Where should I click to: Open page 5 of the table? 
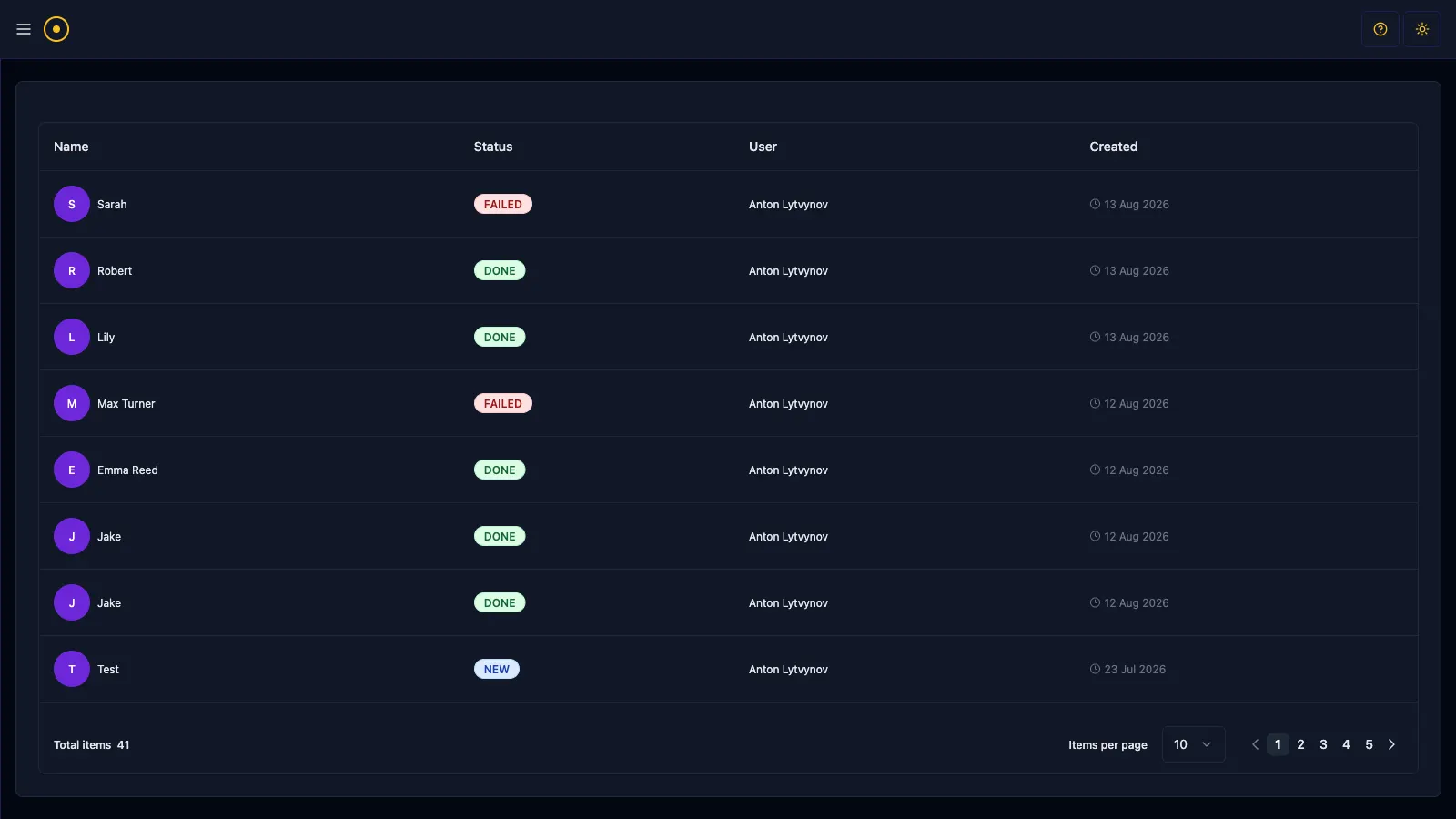pyautogui.click(x=1369, y=744)
